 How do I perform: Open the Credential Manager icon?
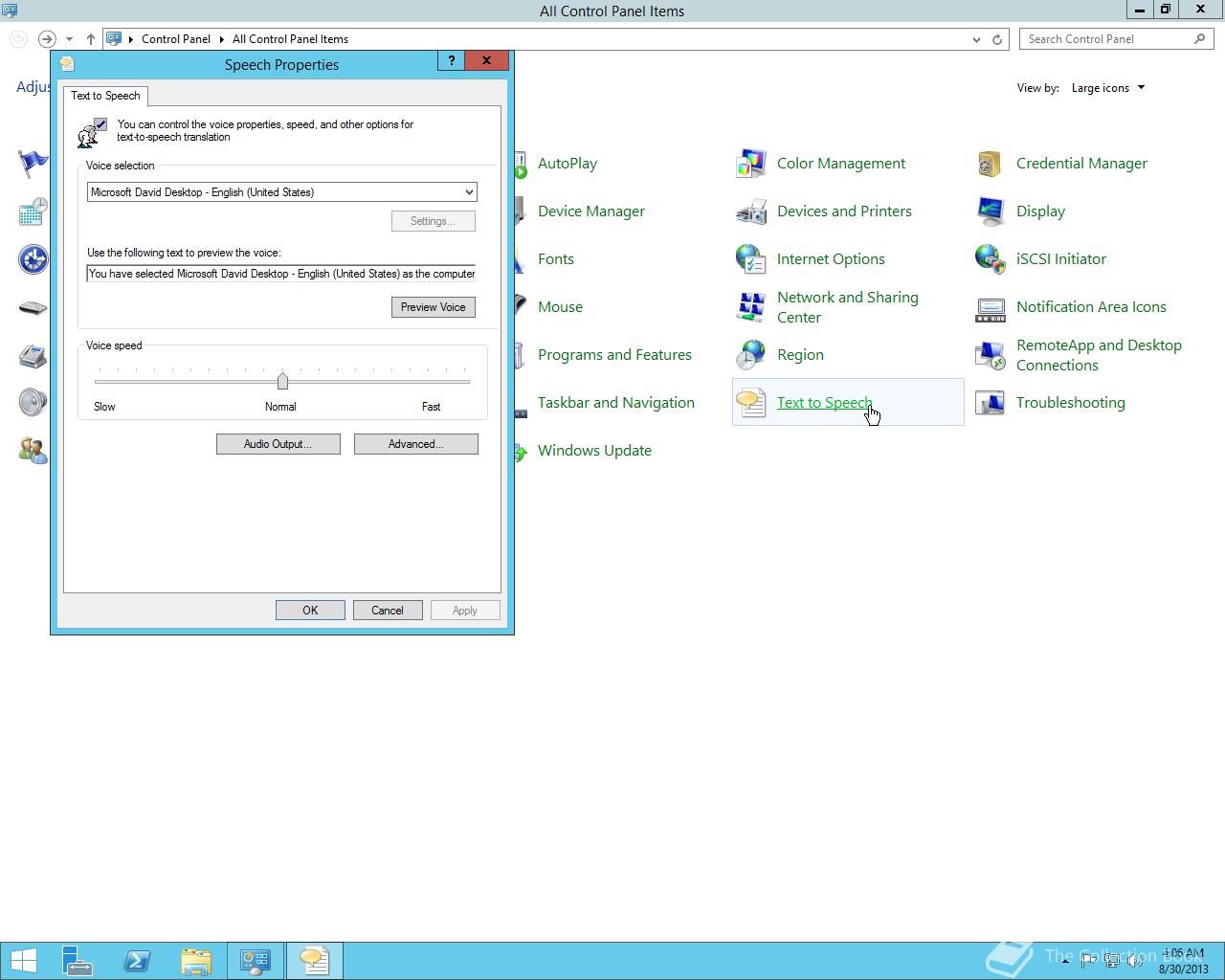point(990,164)
